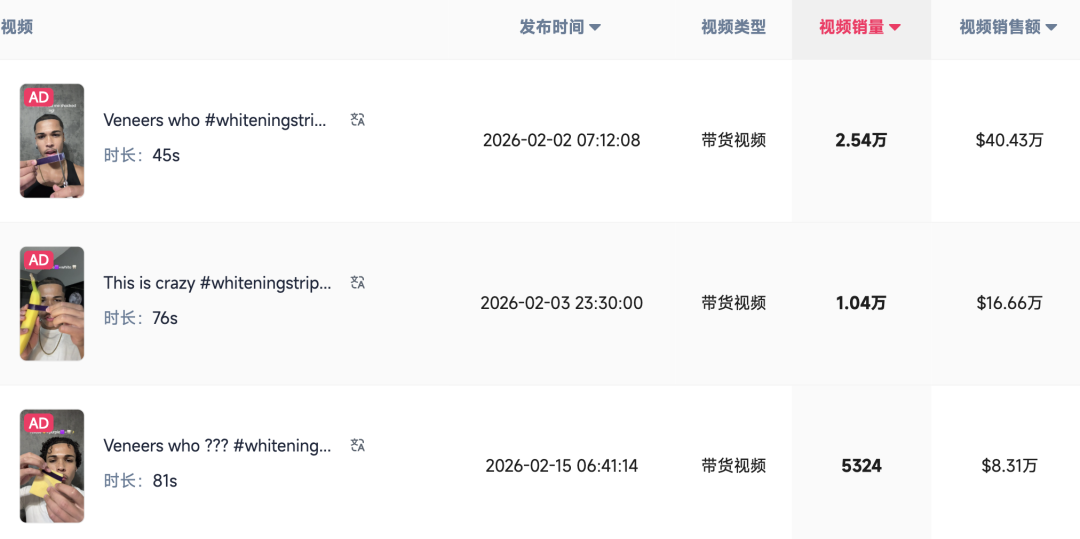Image resolution: width=1080 pixels, height=539 pixels.
Task: Click the 2.54万 video sales value
Action: coord(861,140)
